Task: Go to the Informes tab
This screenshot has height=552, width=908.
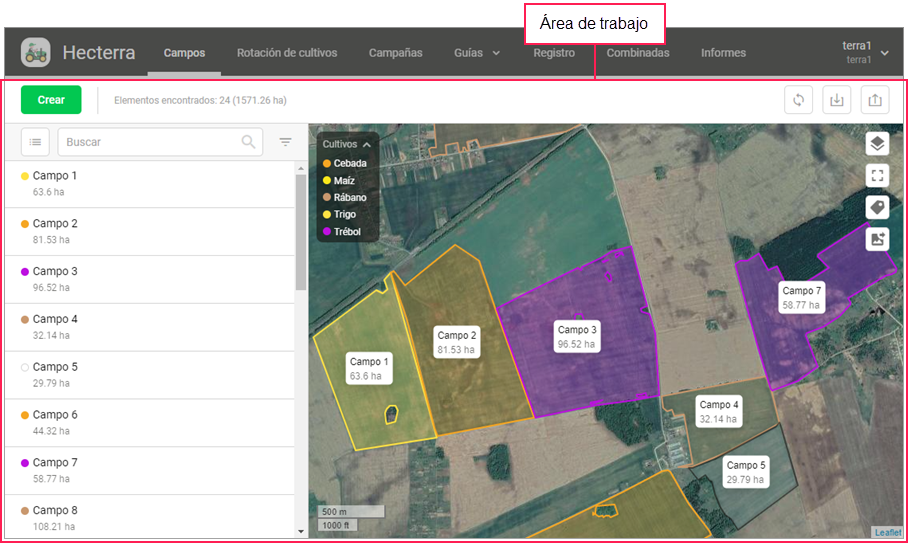Action: (x=723, y=53)
